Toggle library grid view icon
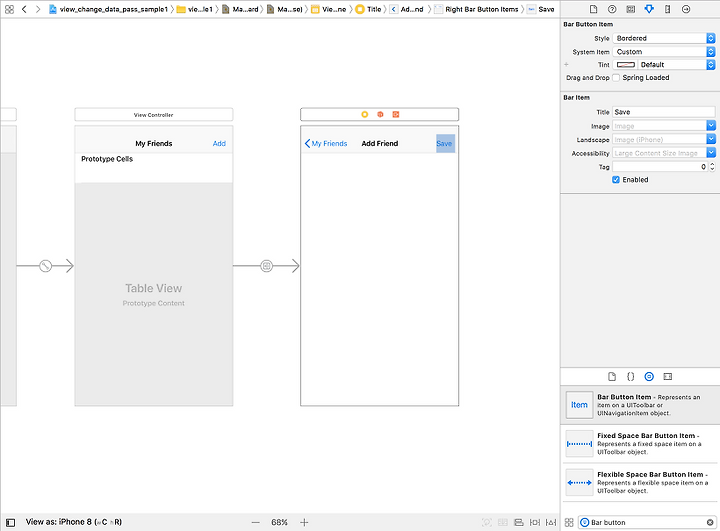Viewport: 720px width, 531px height. 569,522
